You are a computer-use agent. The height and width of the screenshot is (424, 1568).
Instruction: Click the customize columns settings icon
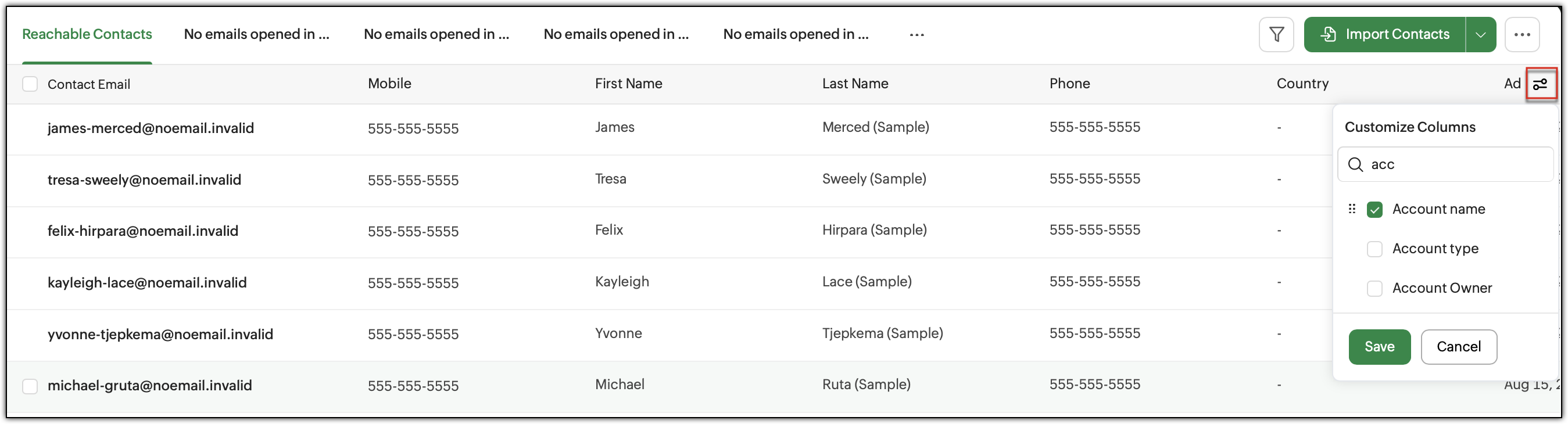[1540, 84]
